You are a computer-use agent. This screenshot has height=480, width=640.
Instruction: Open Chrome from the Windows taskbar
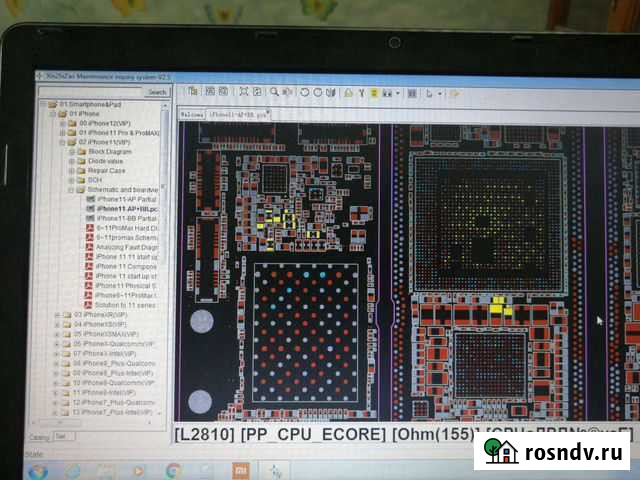coord(172,468)
